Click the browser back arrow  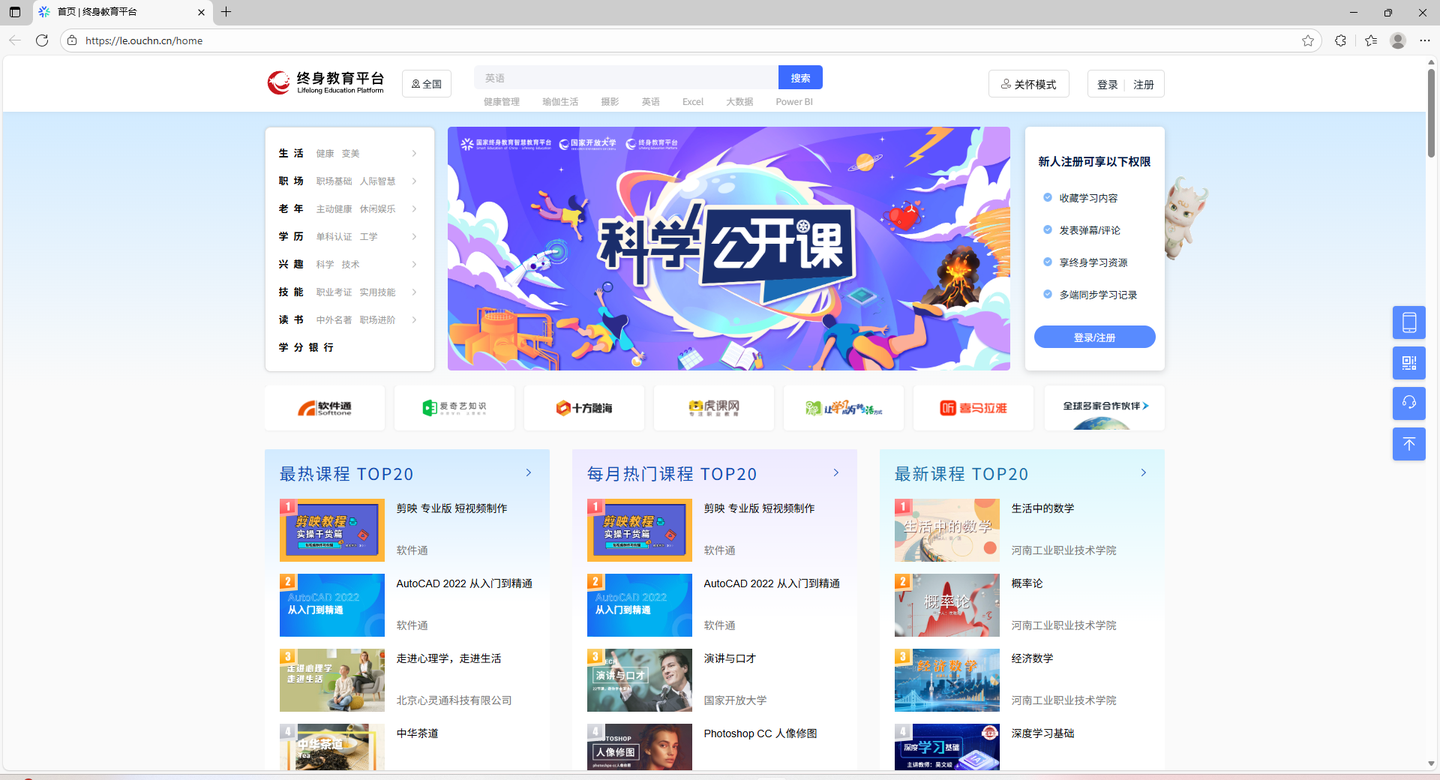point(15,40)
